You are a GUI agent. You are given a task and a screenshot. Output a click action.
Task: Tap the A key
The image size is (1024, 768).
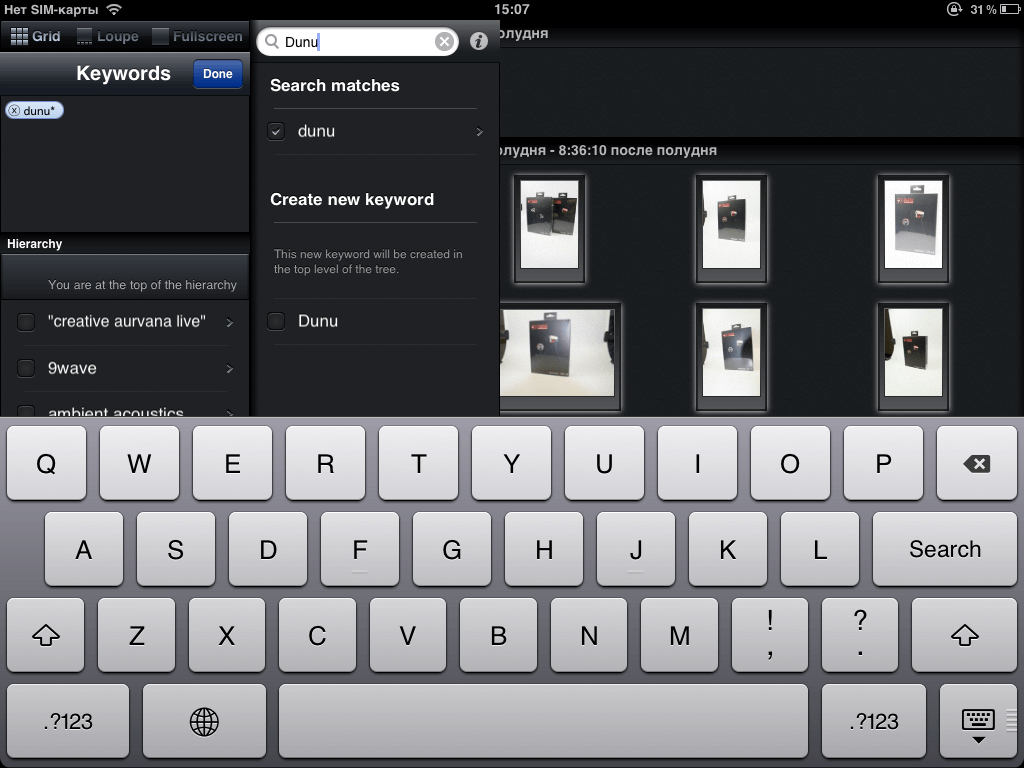[x=84, y=549]
